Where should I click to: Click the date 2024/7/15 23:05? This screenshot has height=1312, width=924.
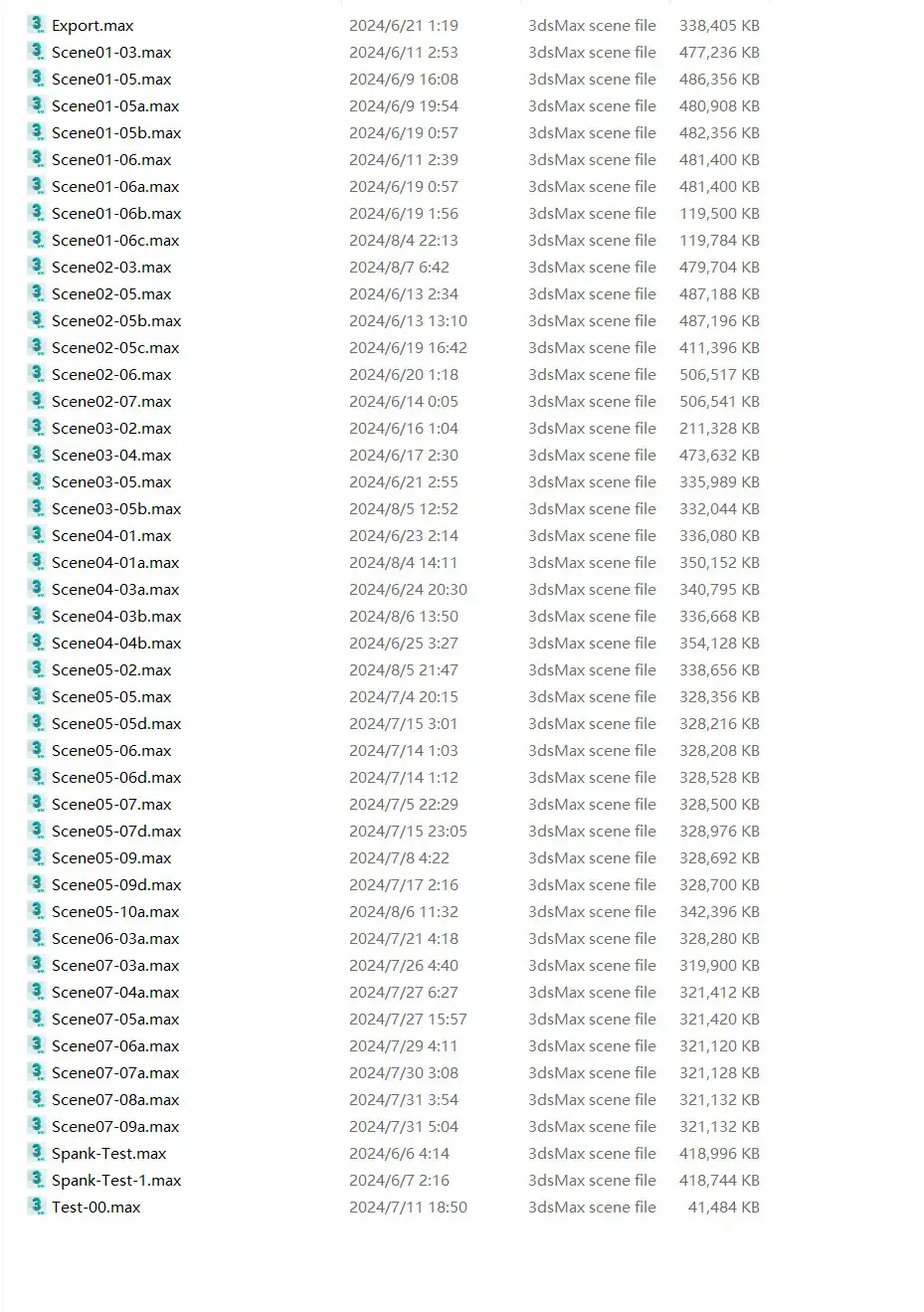(408, 831)
